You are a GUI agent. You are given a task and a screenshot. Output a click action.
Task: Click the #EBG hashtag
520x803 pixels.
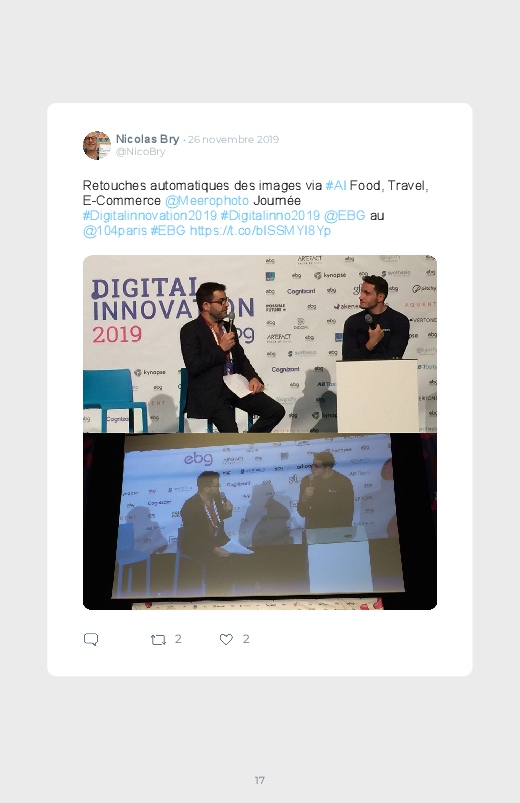168,230
